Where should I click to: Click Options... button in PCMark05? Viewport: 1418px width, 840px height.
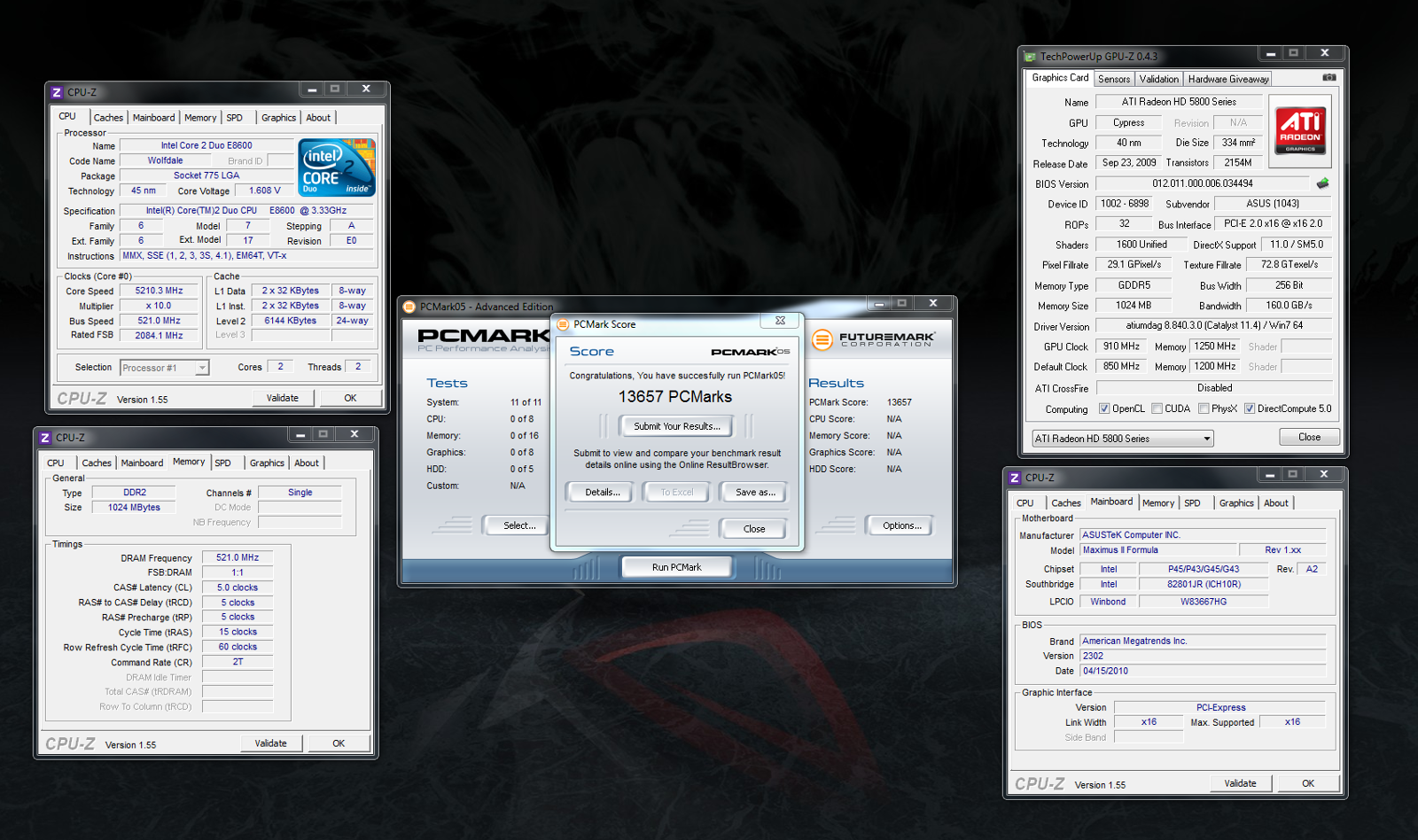tap(901, 525)
